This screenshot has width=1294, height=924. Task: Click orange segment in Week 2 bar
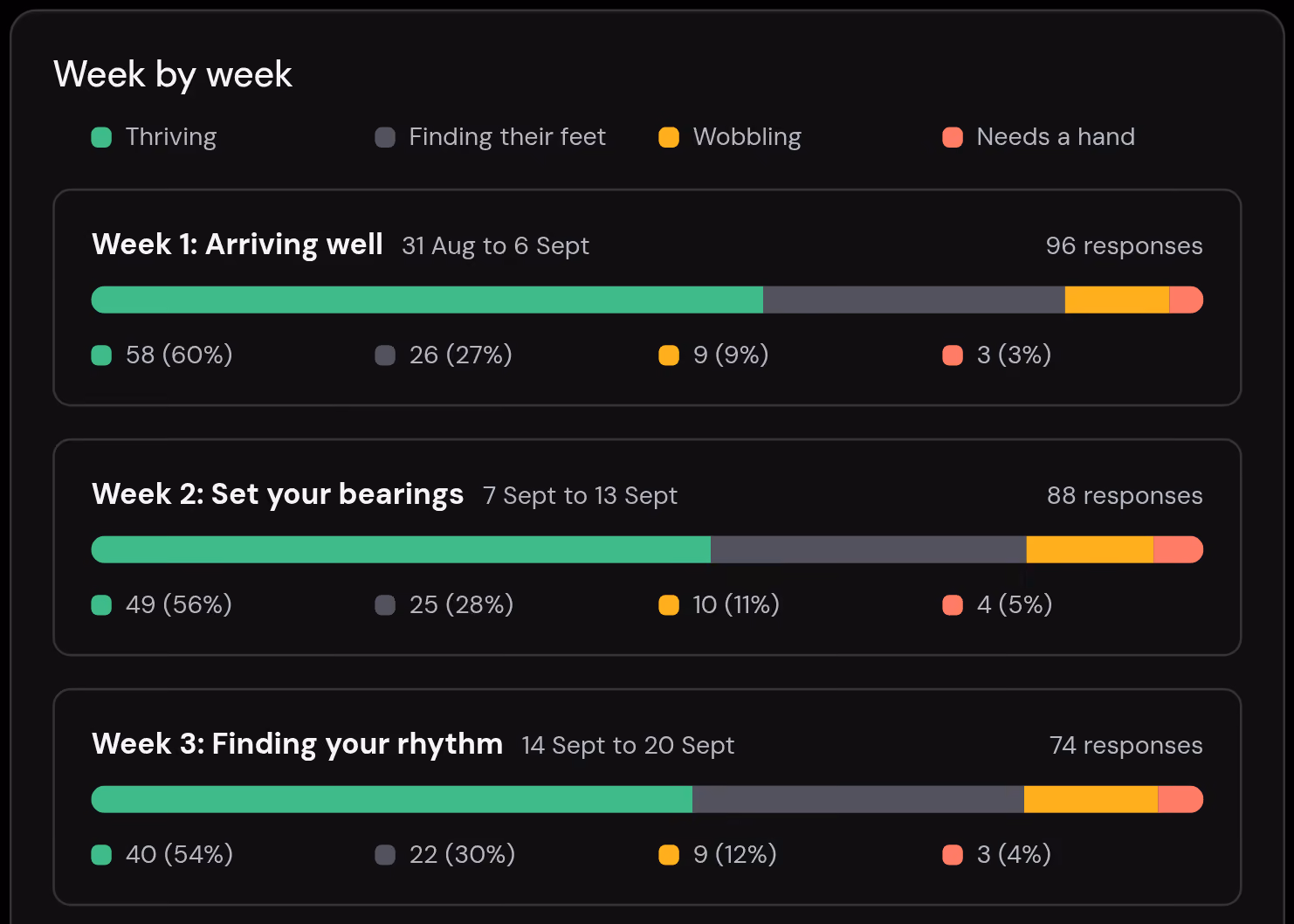click(1090, 549)
